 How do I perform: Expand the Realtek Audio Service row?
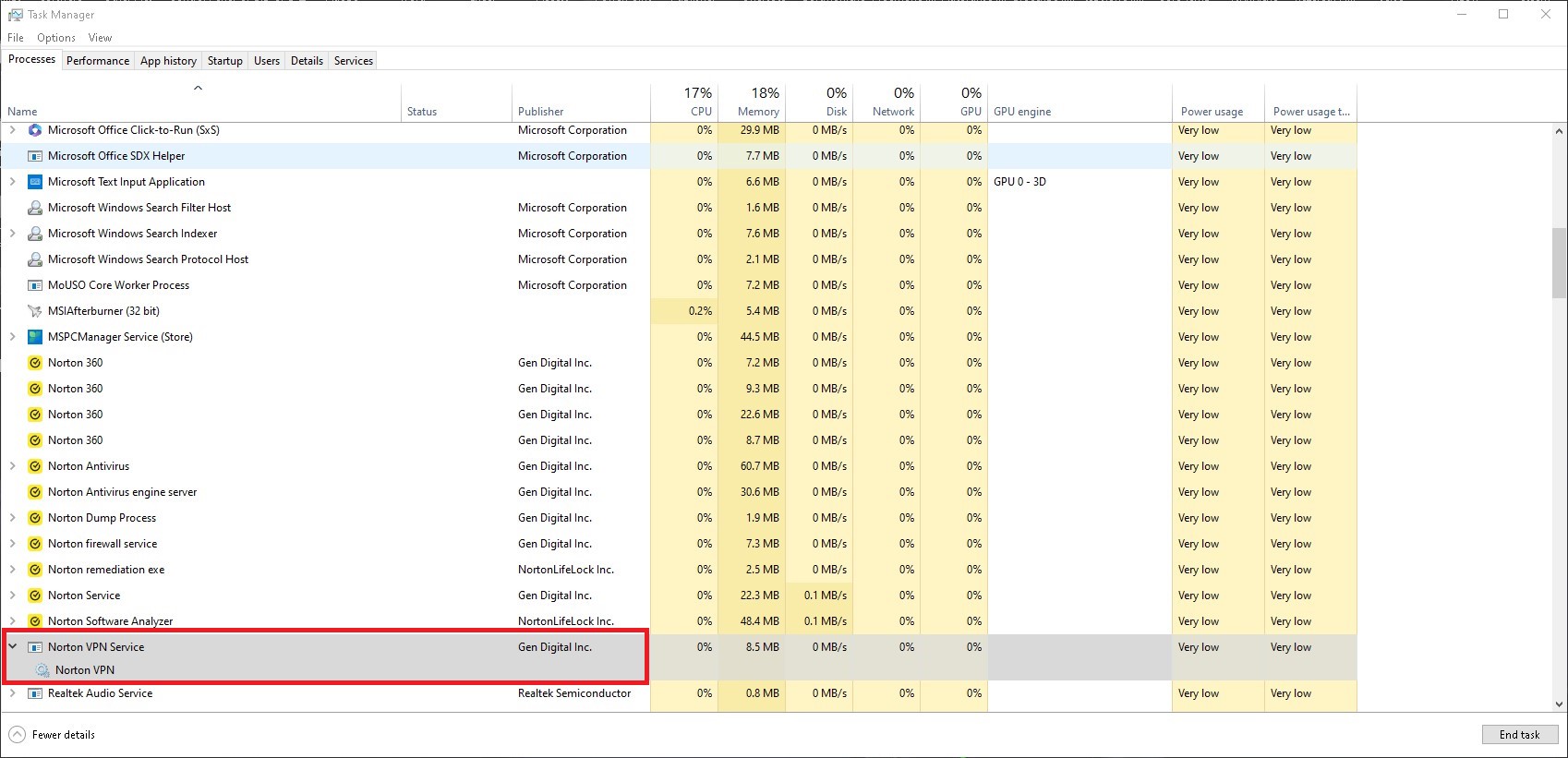(x=13, y=693)
